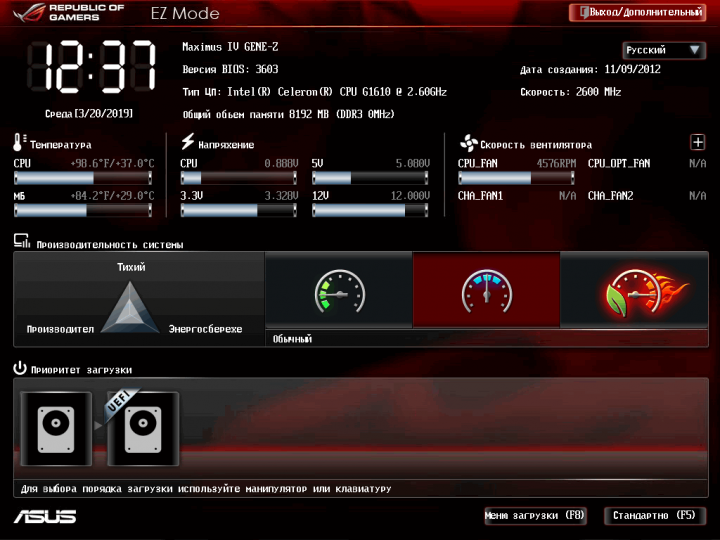Click the ROG Republic of Gamers logo
The image size is (720, 540).
pyautogui.click(x=69, y=13)
